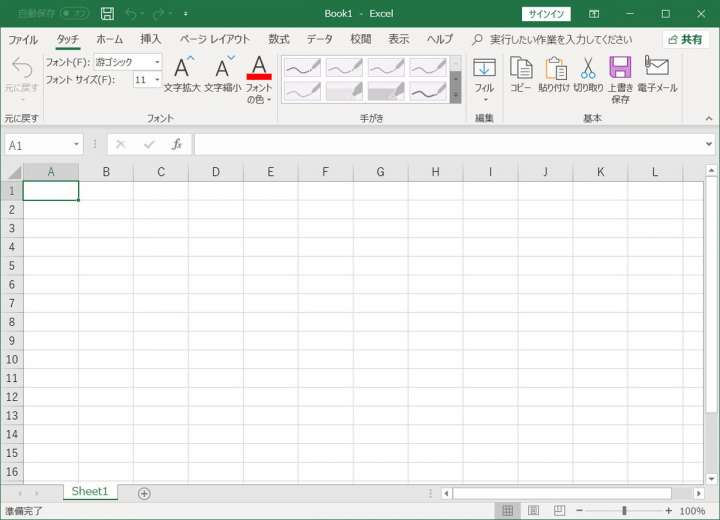This screenshot has height=520, width=720.
Task: Click the 共有 share button
Action: [686, 40]
